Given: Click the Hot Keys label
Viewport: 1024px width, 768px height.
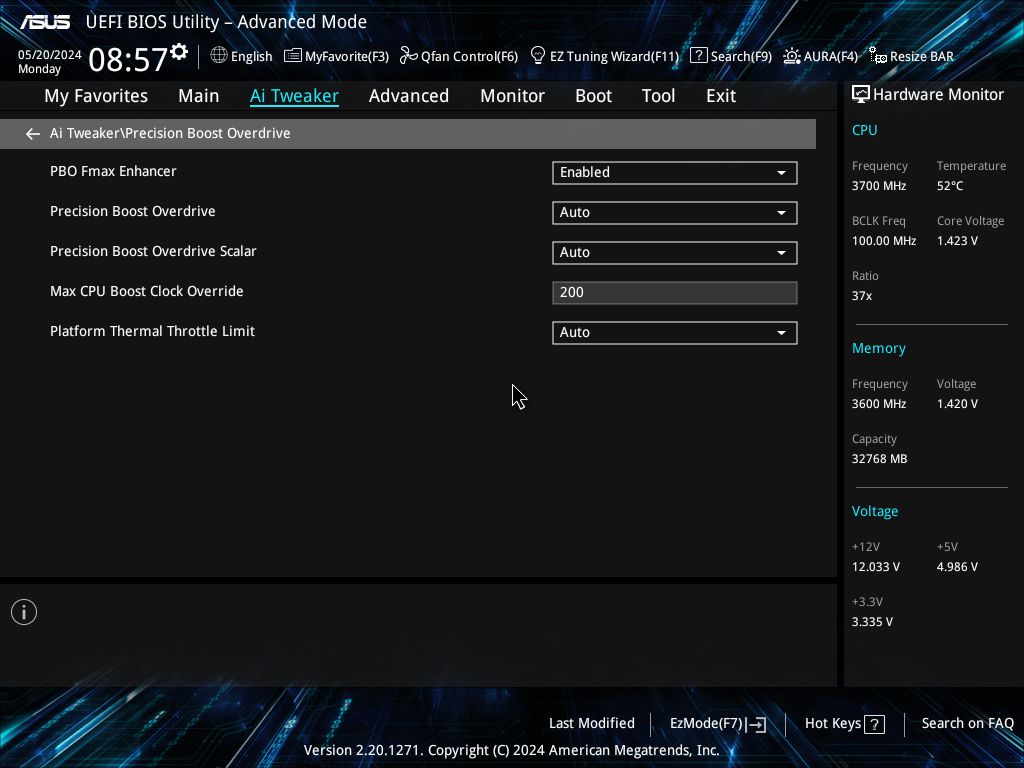Looking at the screenshot, I should point(833,723).
